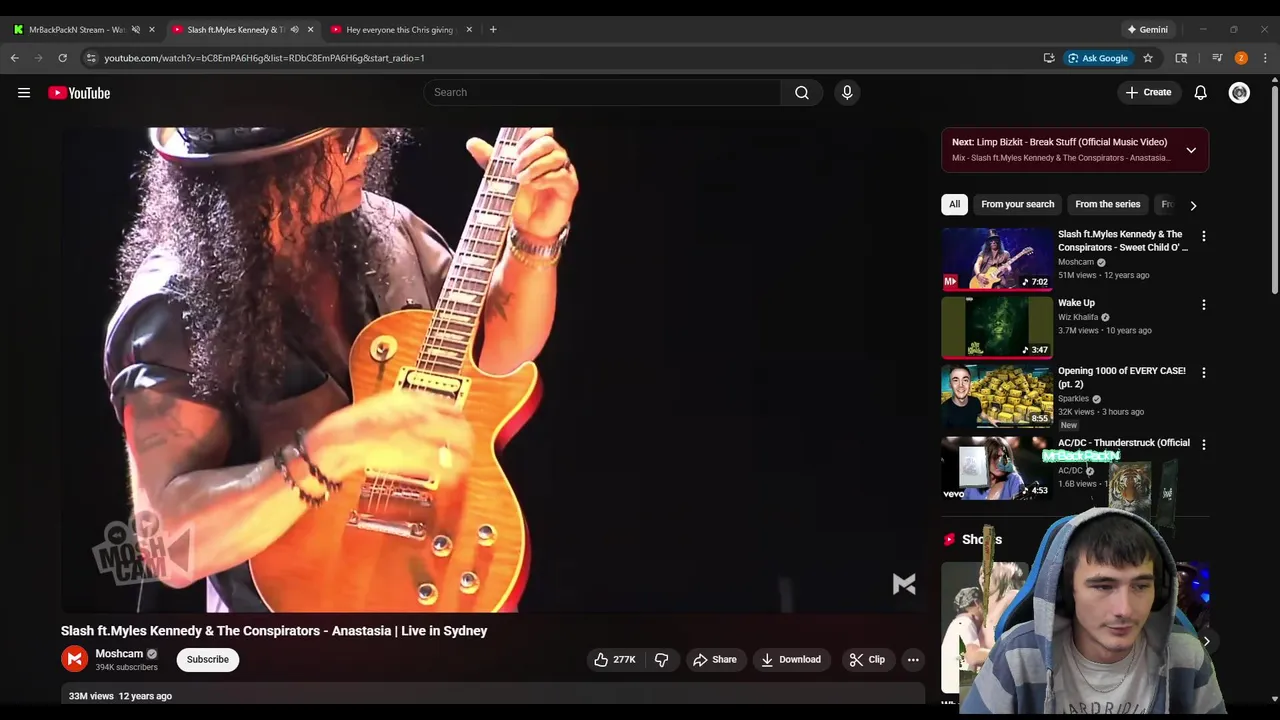Open the Chrome tab search icon beside Ask Google

(1181, 58)
